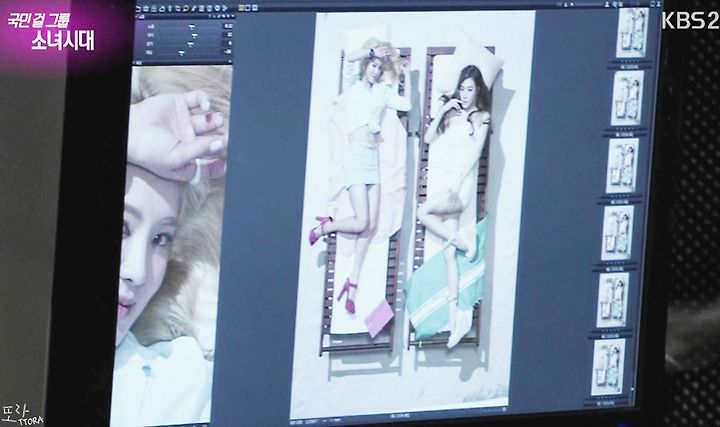Move the bottom slider handle in adjustments panel

[x=181, y=53]
